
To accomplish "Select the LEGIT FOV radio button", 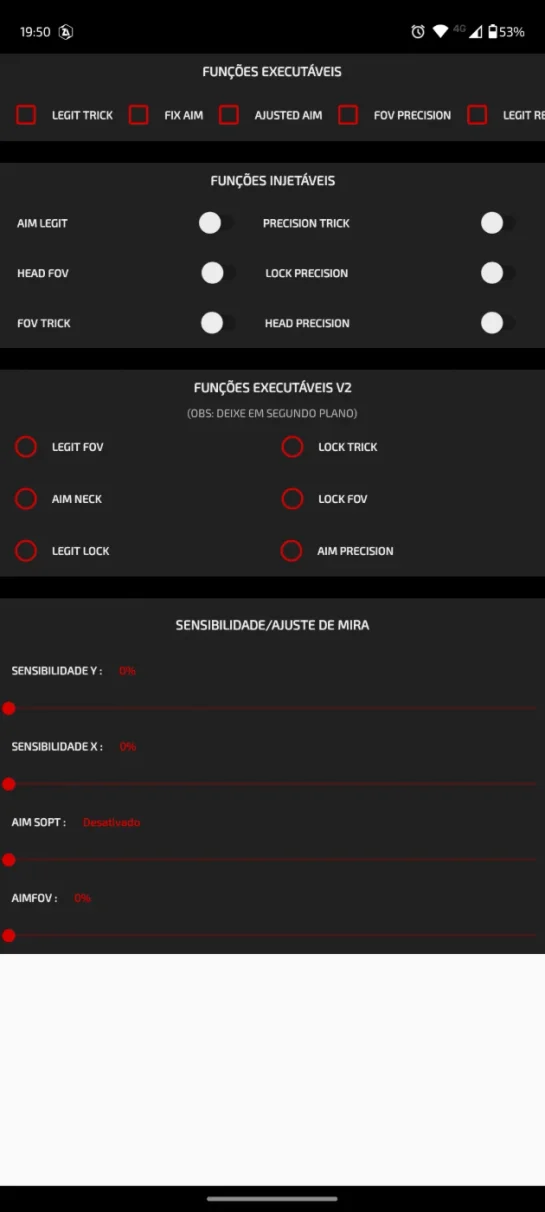I will tap(26, 447).
